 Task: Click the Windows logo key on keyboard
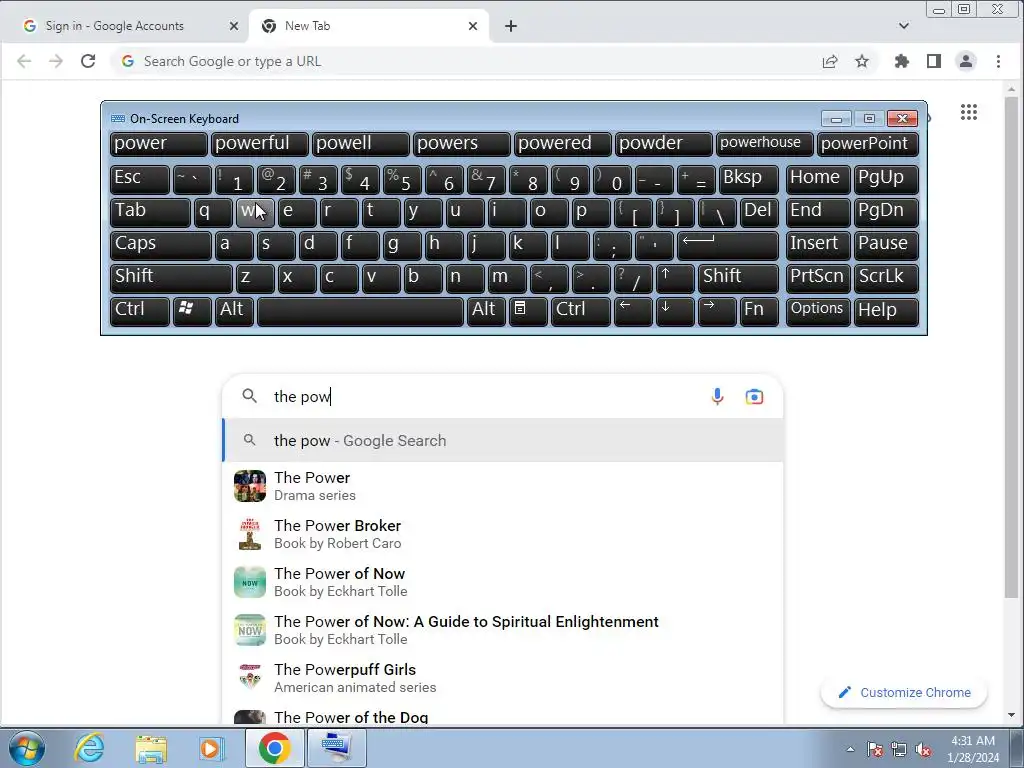pos(191,311)
